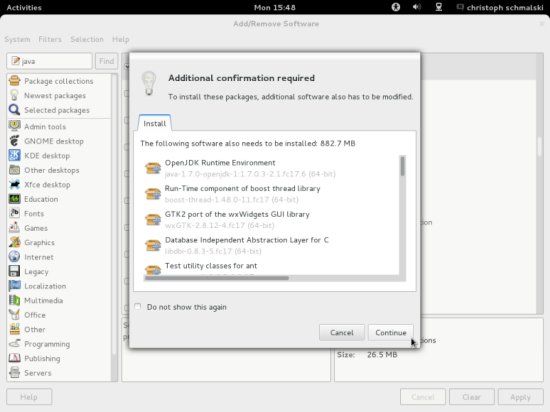Click the wxGTK-2.8.12 package version text
The width and height of the screenshot is (550, 412).
pyautogui.click(x=220, y=225)
